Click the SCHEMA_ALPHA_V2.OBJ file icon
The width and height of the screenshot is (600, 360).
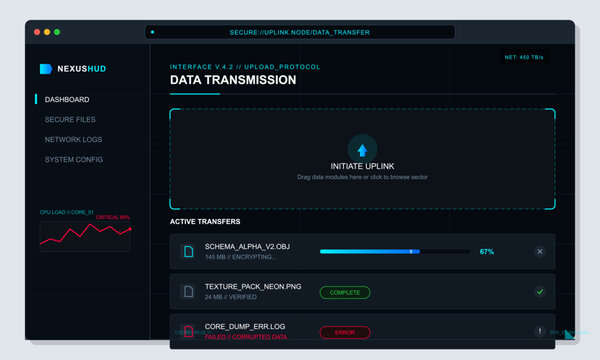point(188,252)
